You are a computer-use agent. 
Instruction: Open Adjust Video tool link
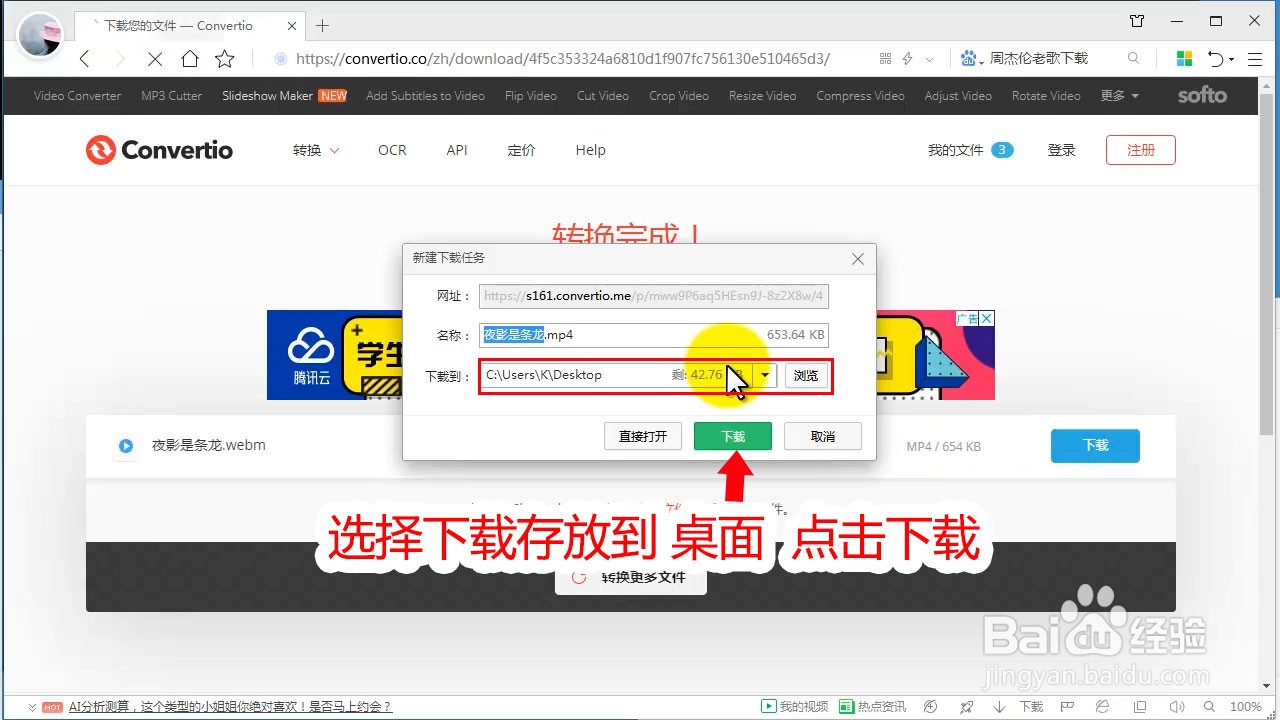tap(958, 96)
